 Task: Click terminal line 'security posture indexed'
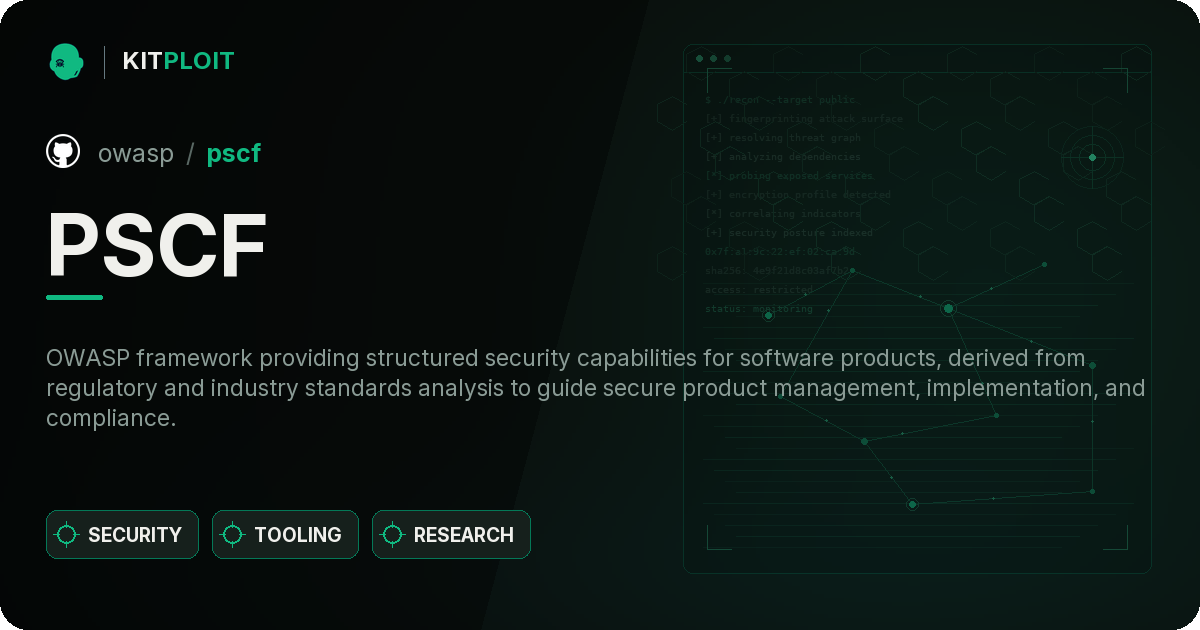(789, 233)
